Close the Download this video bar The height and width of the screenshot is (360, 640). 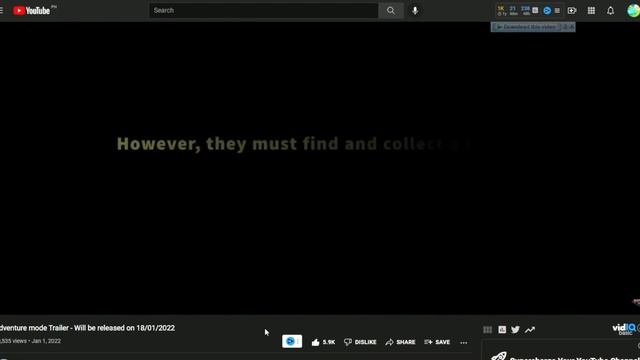coord(571,27)
